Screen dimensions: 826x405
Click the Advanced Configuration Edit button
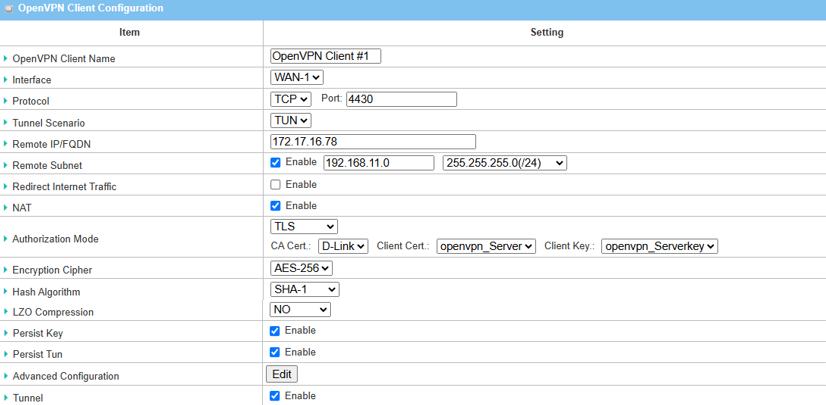coord(281,374)
